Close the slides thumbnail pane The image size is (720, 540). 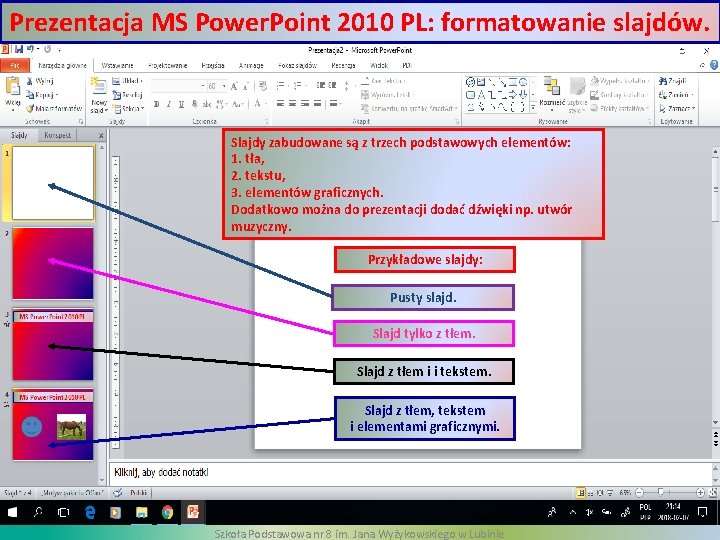pos(101,135)
